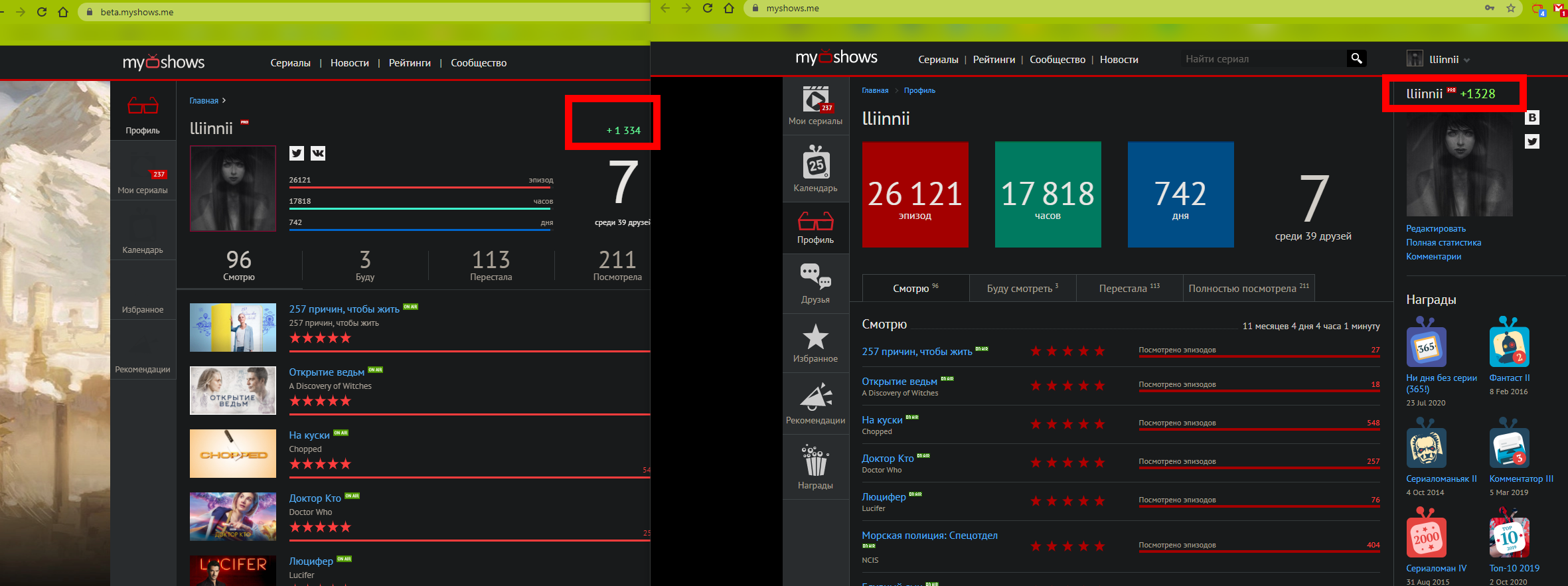
Task: Click Полная статистика link
Action: point(1443,242)
